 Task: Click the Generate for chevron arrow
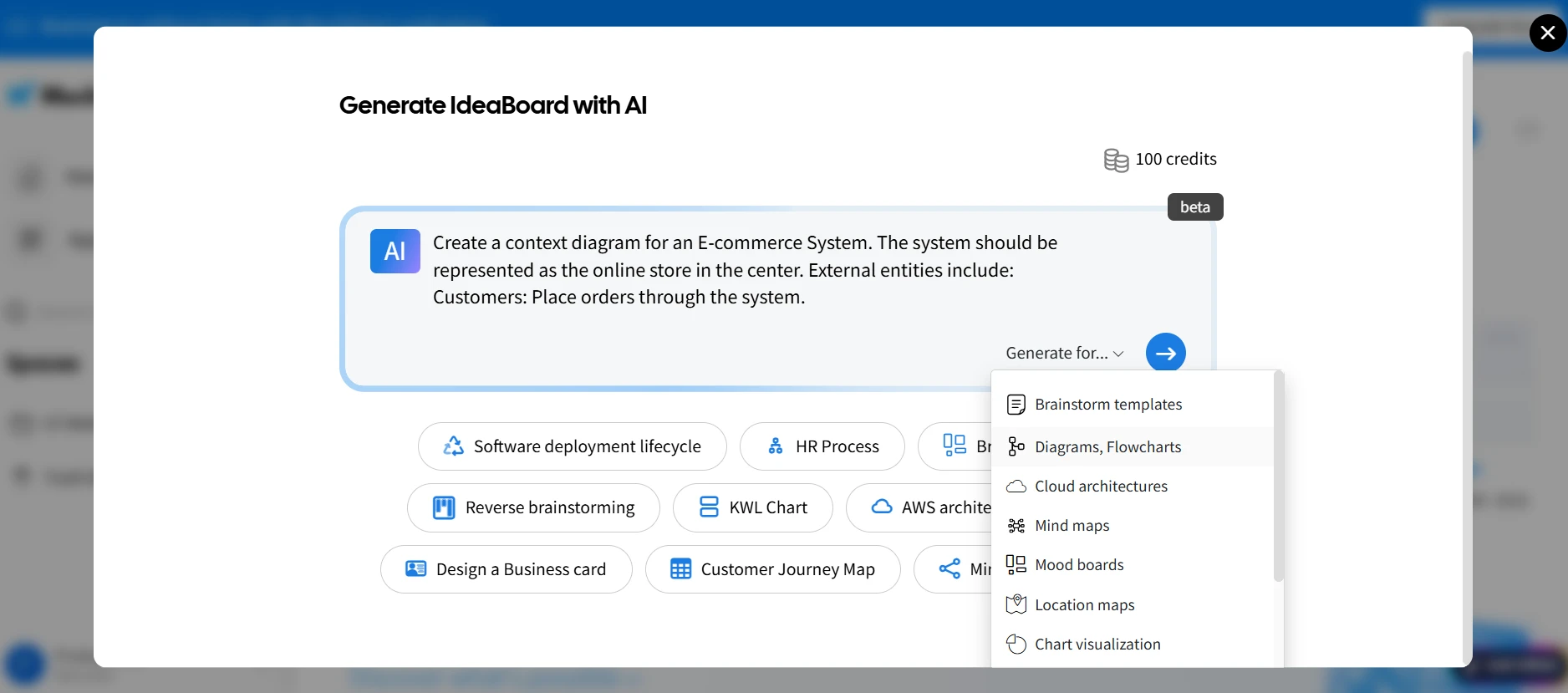point(1118,354)
